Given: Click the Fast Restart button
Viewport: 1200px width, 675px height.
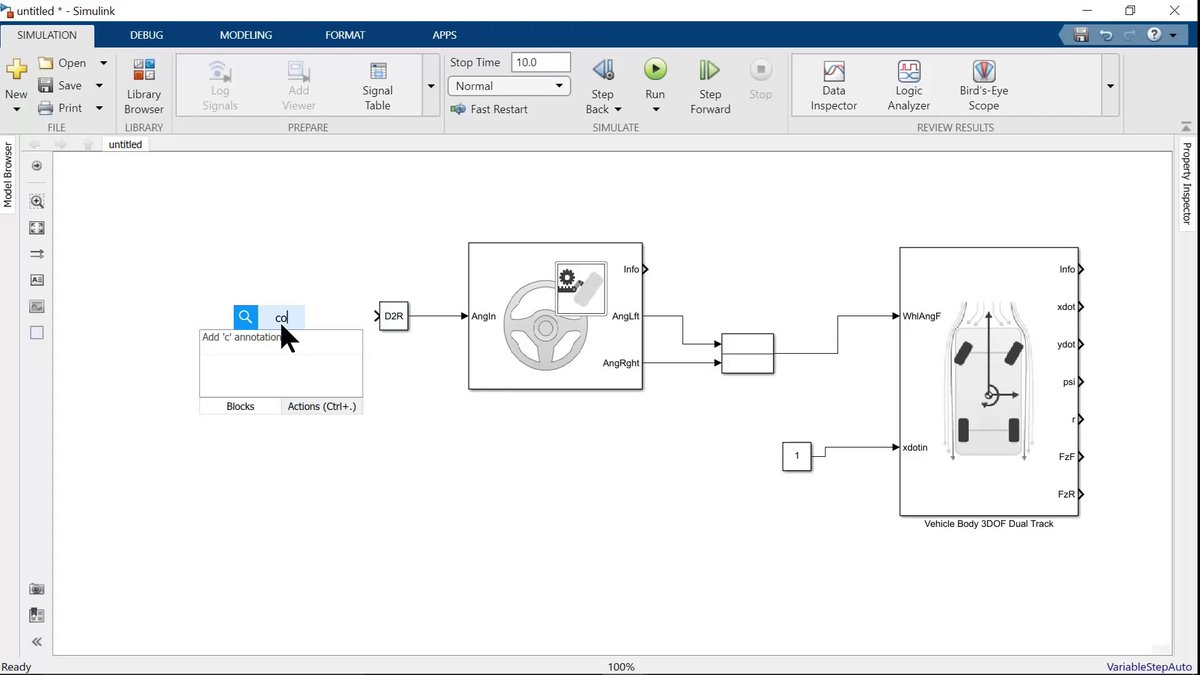Looking at the screenshot, I should pos(490,109).
